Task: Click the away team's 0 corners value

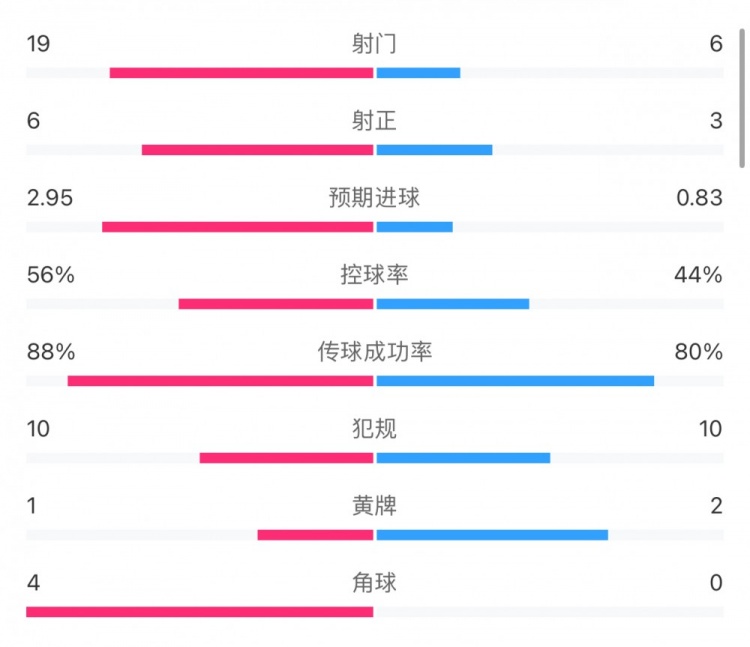Action: coord(715,582)
